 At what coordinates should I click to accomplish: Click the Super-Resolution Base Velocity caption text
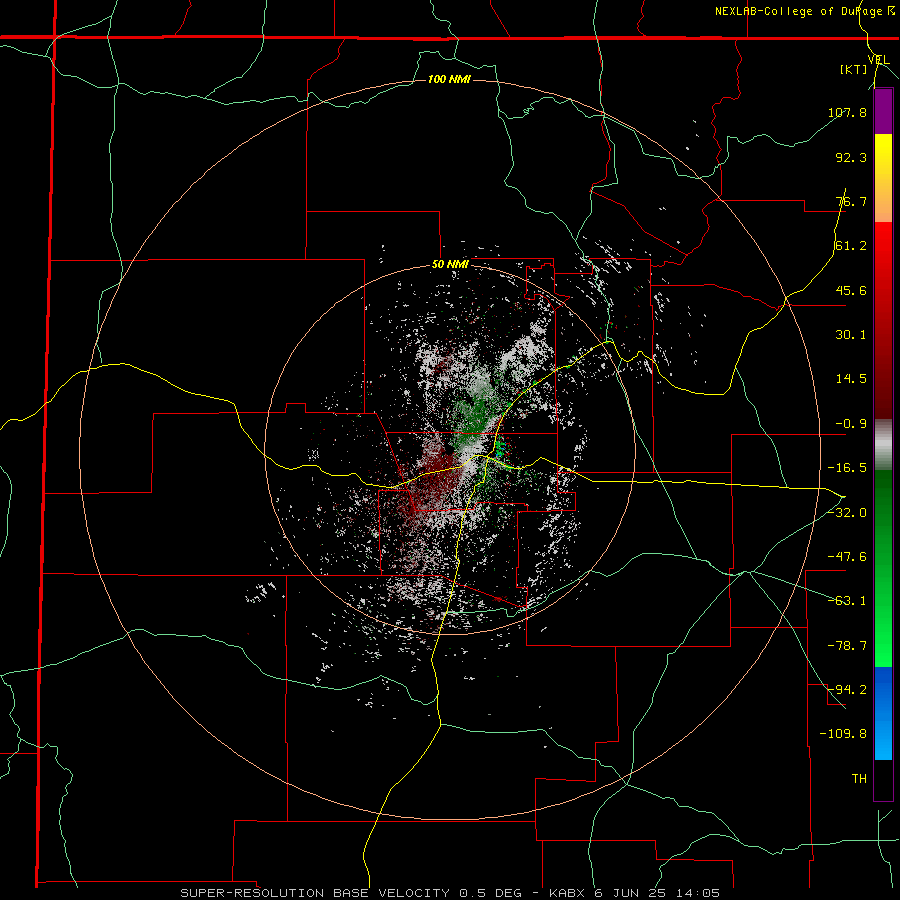point(450,893)
